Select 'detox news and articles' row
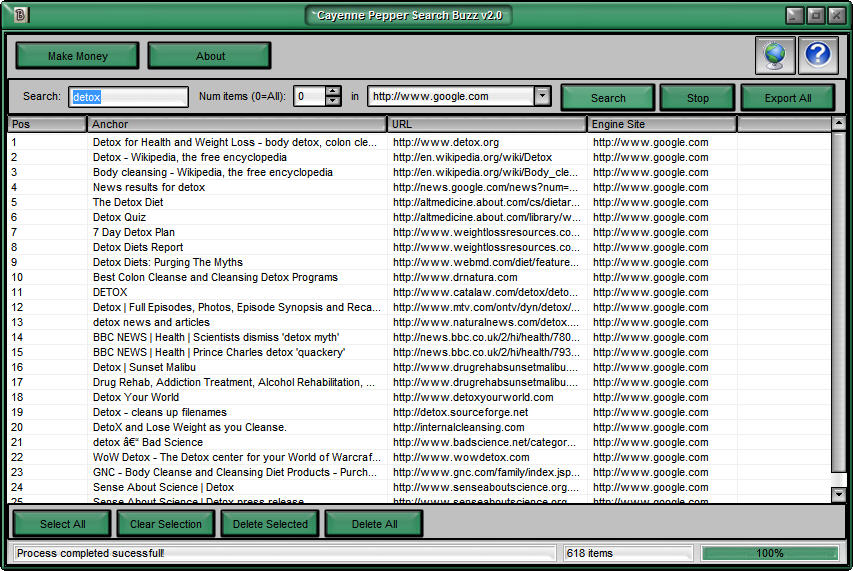Screen dimensions: 853x571 419,322
